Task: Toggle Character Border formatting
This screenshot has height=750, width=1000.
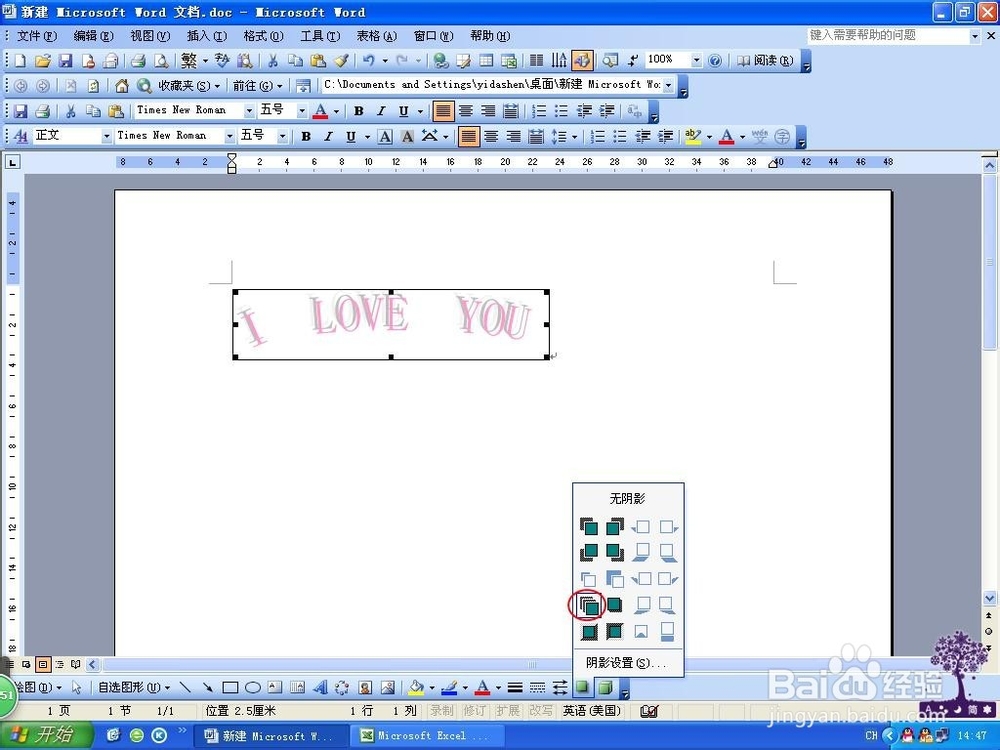Action: click(x=385, y=136)
